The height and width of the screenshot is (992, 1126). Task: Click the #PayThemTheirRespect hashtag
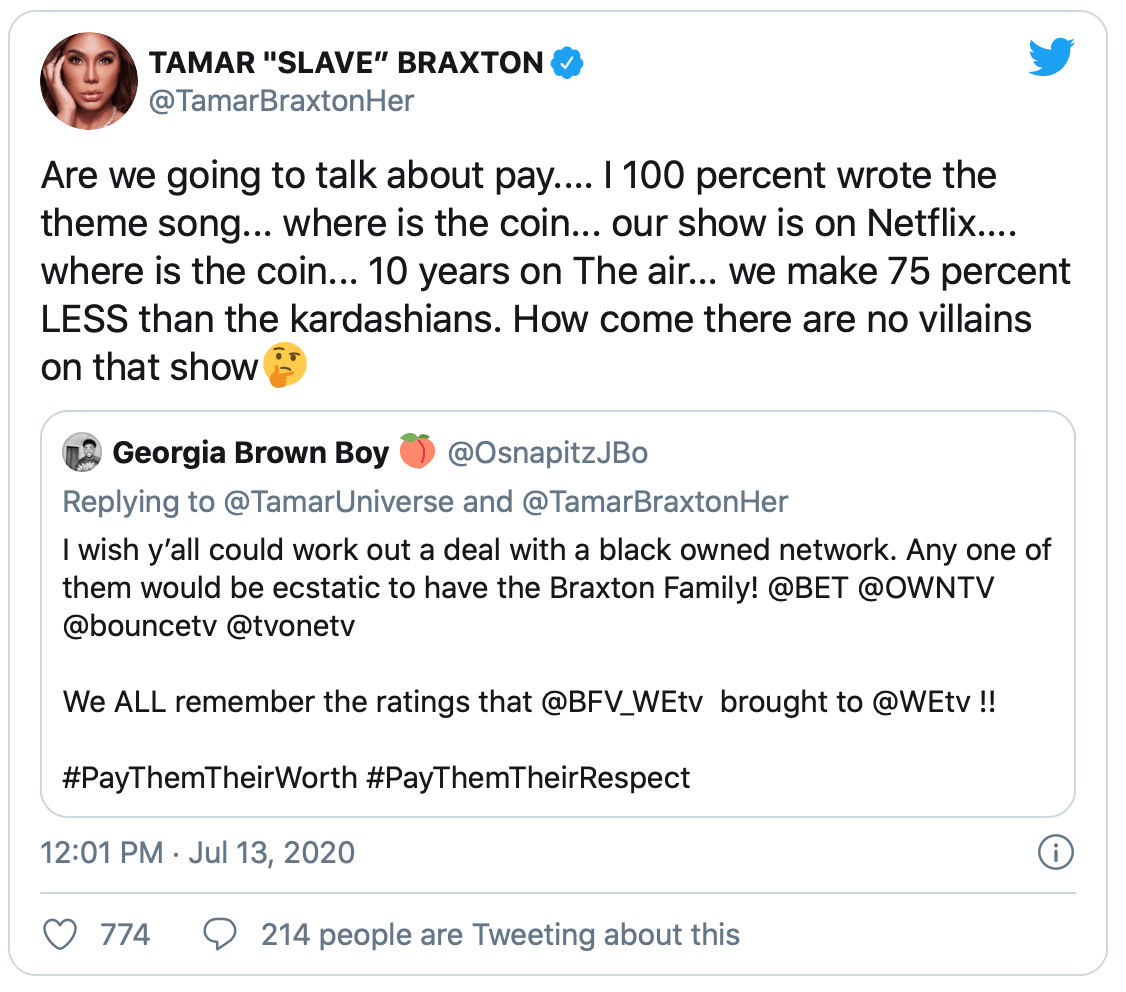(x=528, y=777)
